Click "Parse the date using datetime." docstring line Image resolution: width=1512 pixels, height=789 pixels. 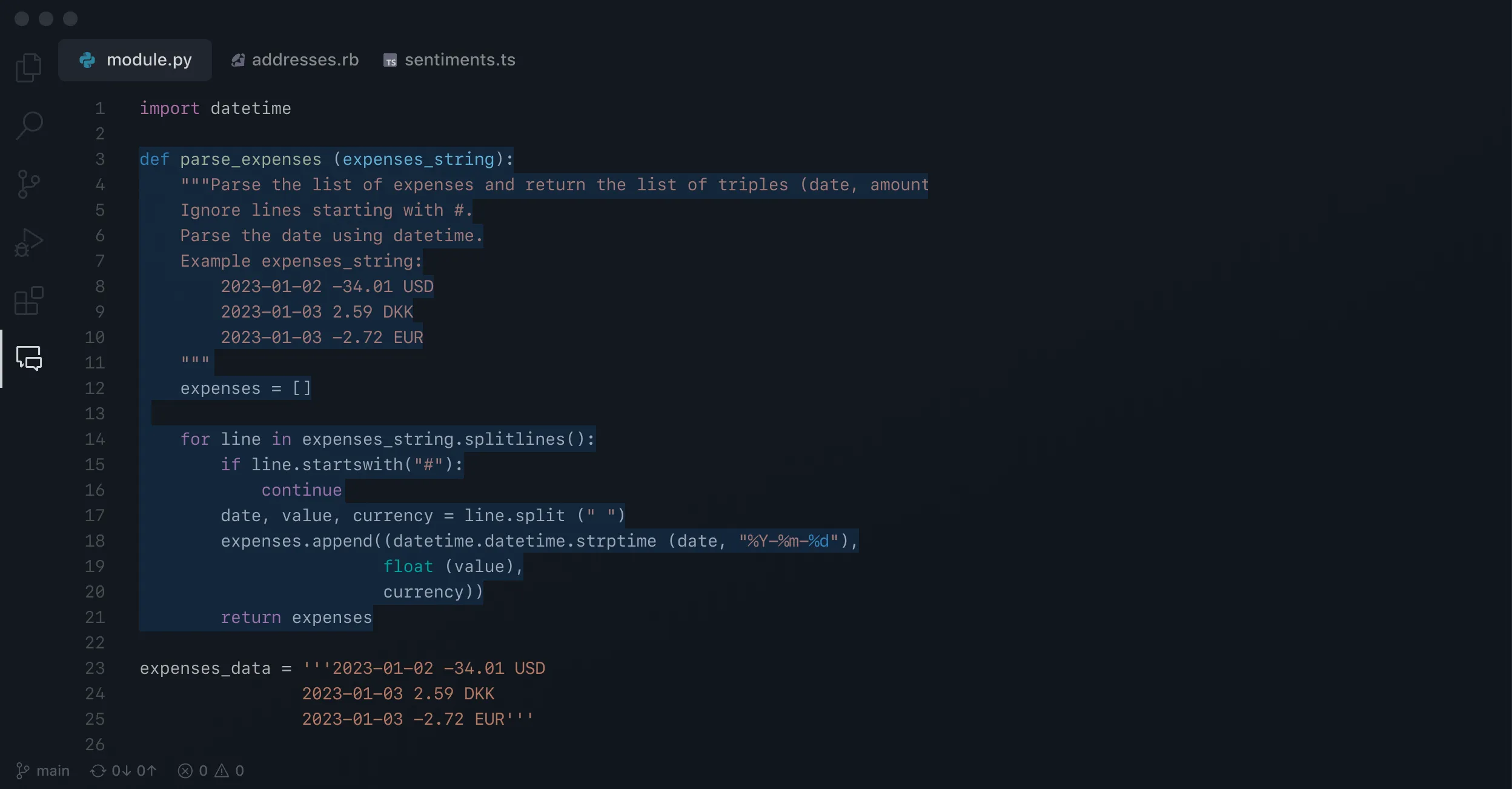pyautogui.click(x=331, y=236)
